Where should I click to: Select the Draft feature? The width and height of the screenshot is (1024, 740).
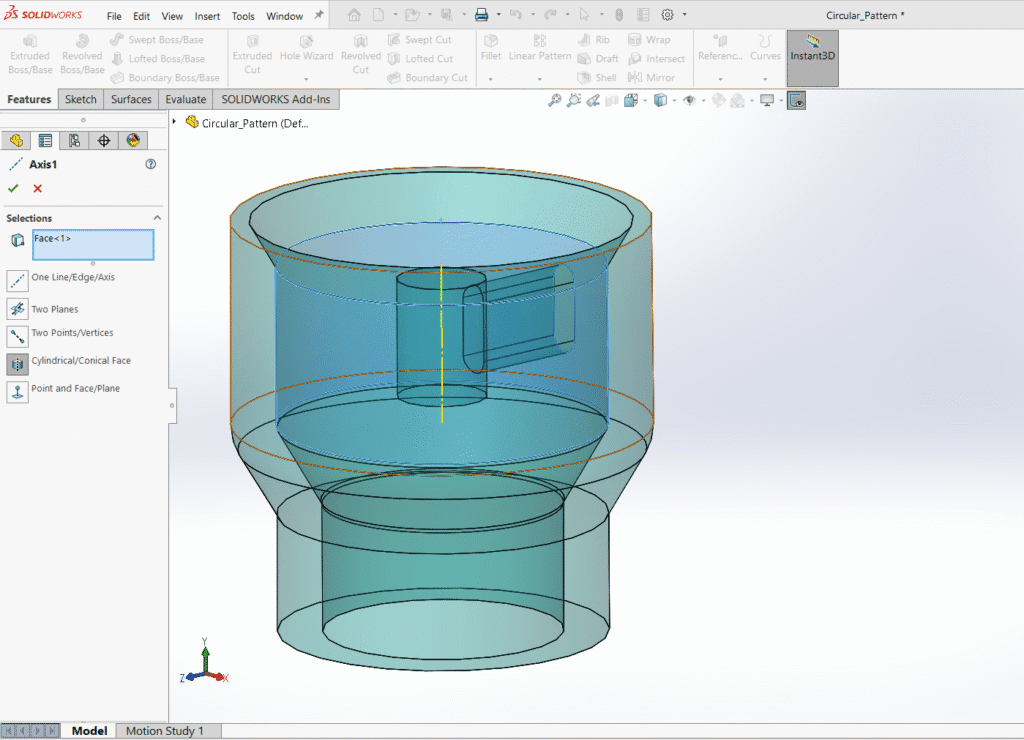pyautogui.click(x=598, y=59)
